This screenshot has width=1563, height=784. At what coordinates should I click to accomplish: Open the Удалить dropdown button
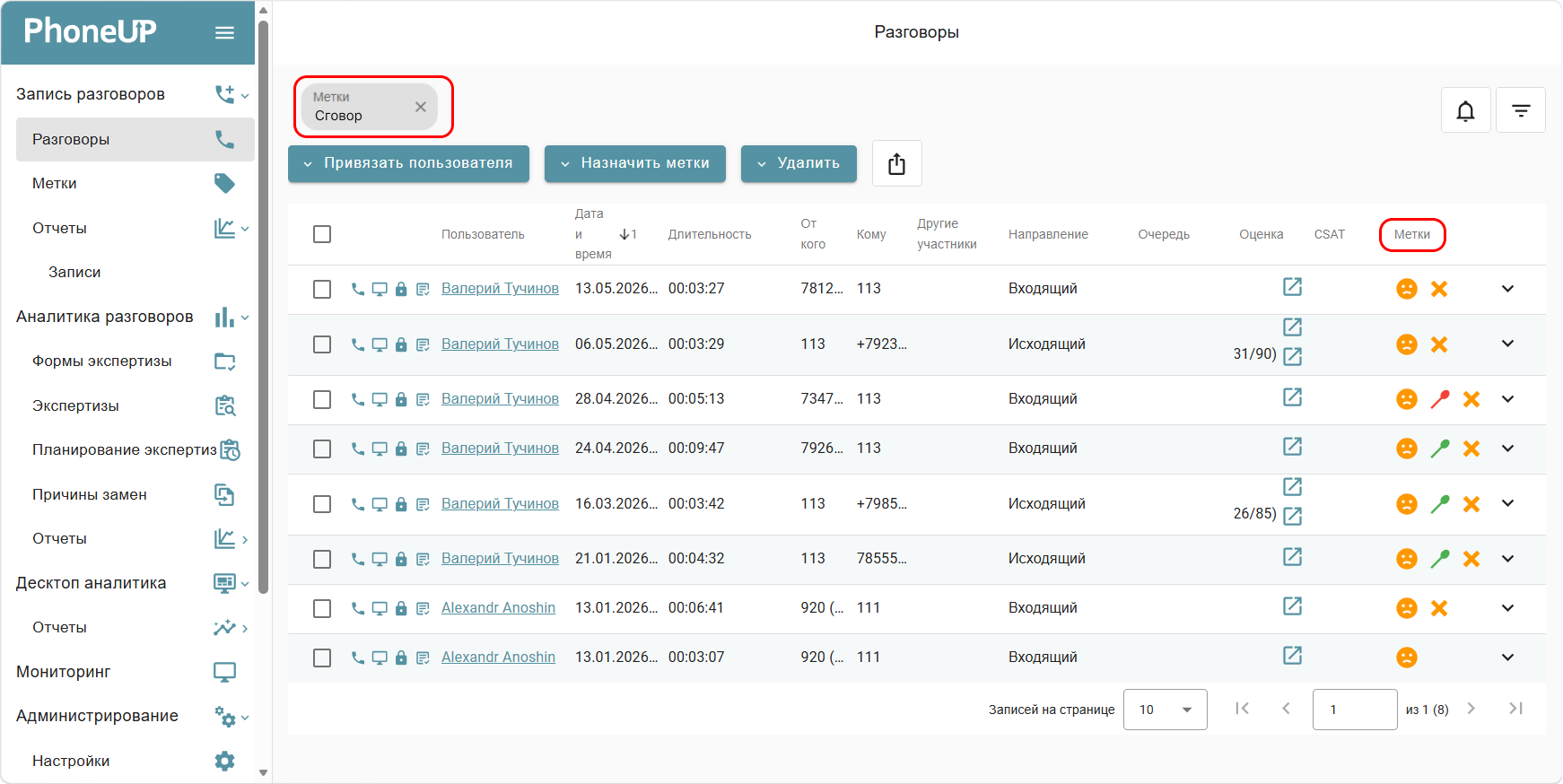point(799,163)
